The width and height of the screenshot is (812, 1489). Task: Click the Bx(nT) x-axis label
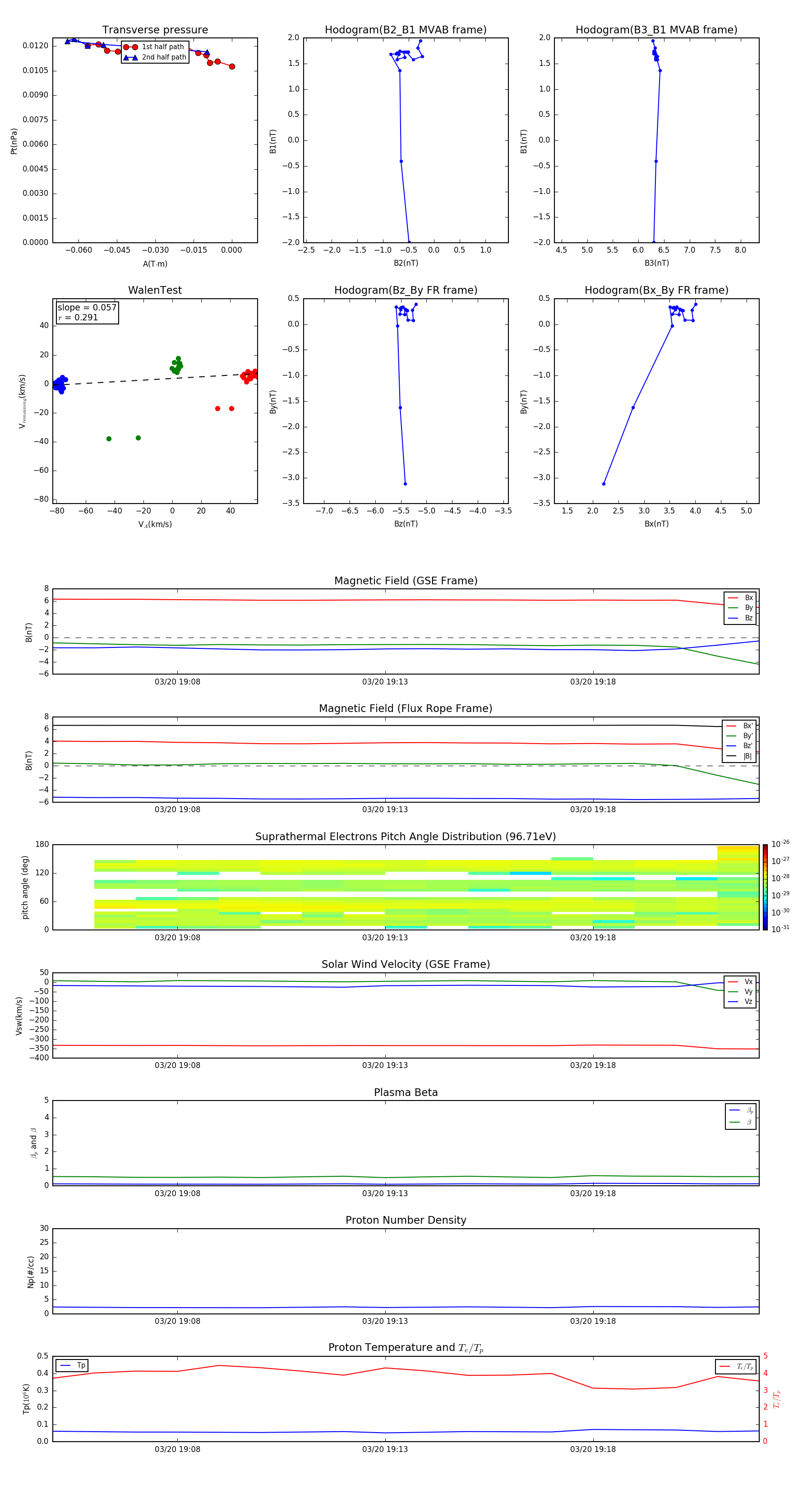pos(656,524)
